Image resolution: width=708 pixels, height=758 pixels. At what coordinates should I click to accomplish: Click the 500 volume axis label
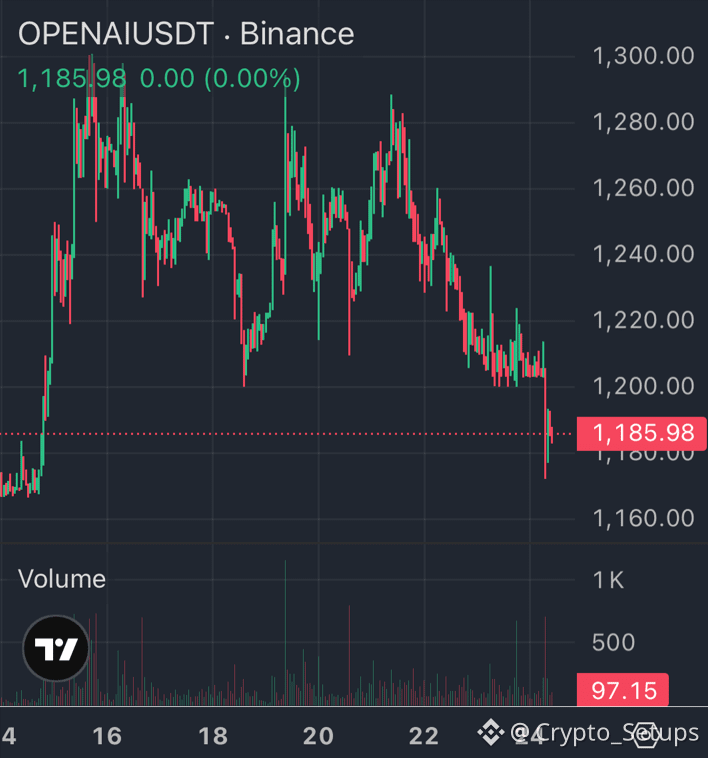click(614, 642)
